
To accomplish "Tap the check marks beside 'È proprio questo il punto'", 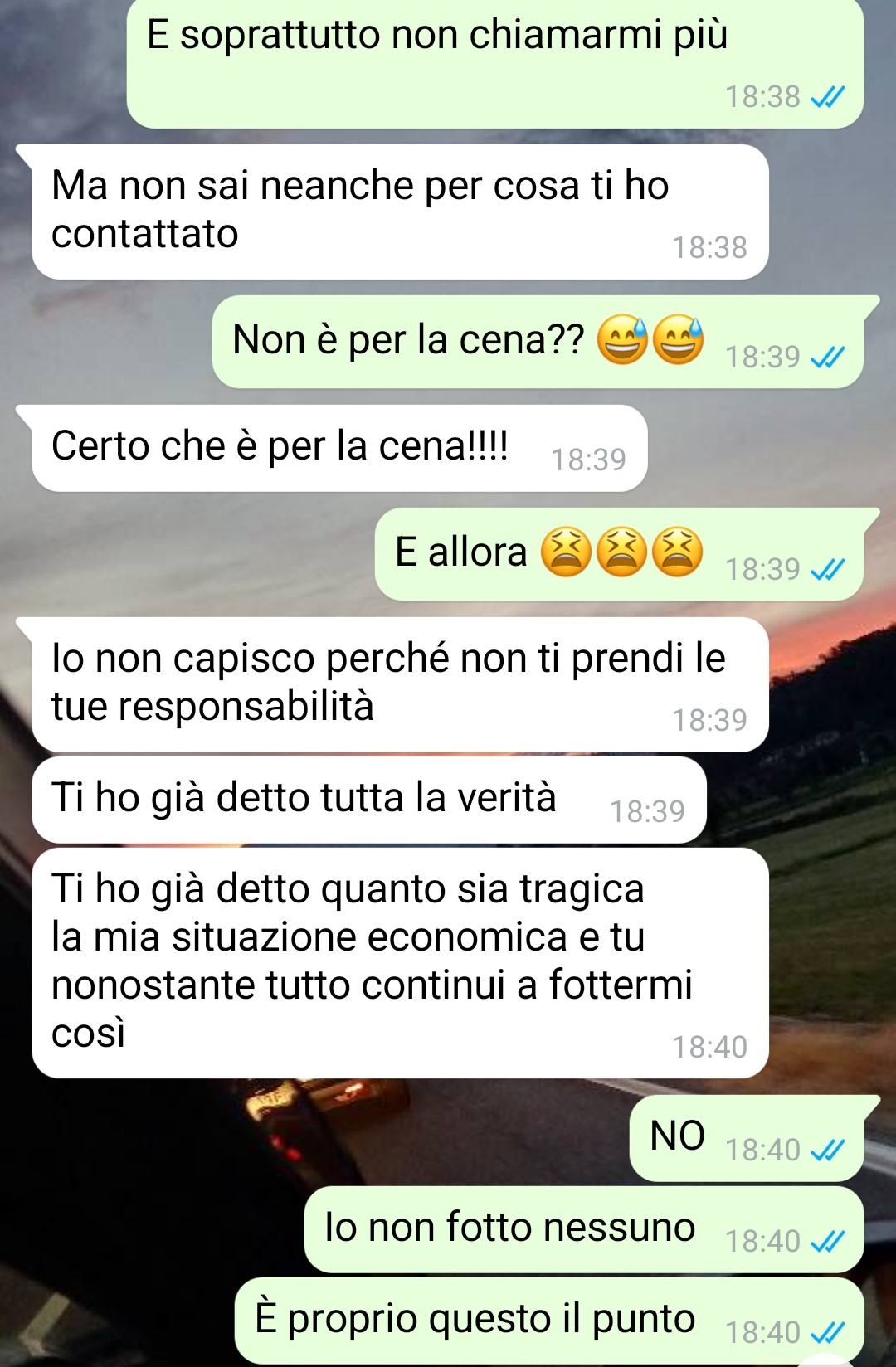I will click(x=827, y=1333).
